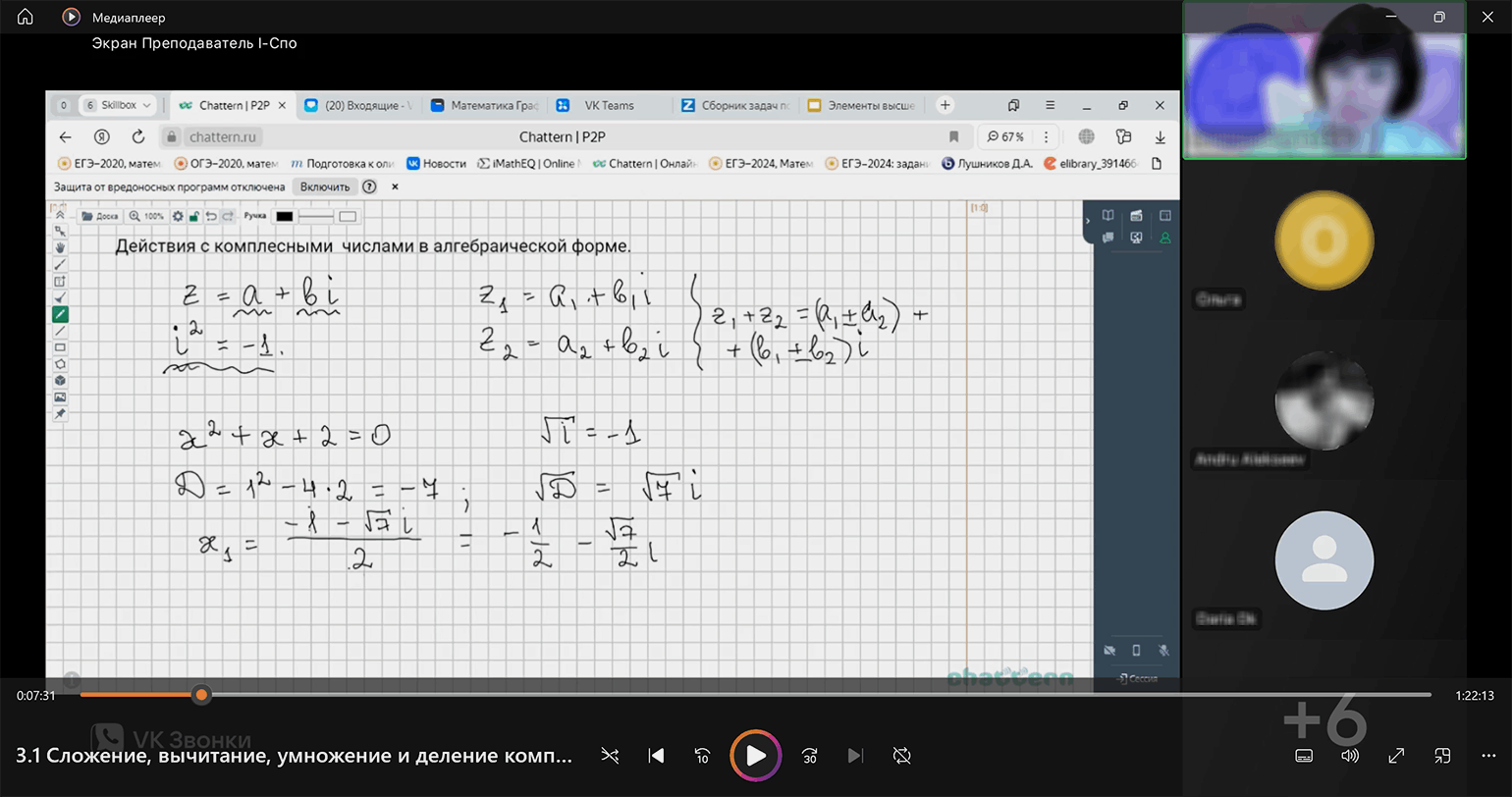
Task: Click the black pen color swatch
Action: coord(284,216)
